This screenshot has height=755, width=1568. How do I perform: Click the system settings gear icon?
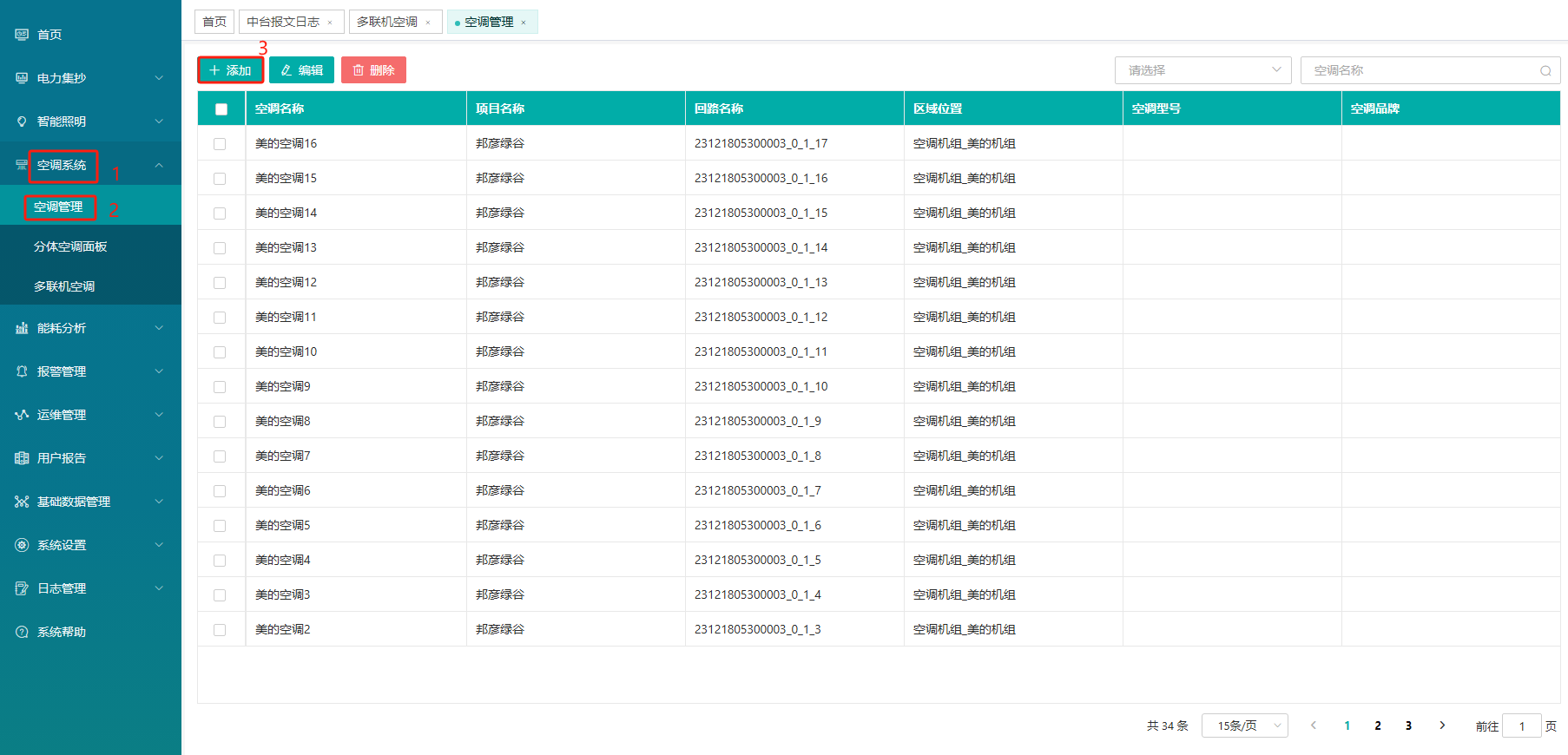(22, 545)
